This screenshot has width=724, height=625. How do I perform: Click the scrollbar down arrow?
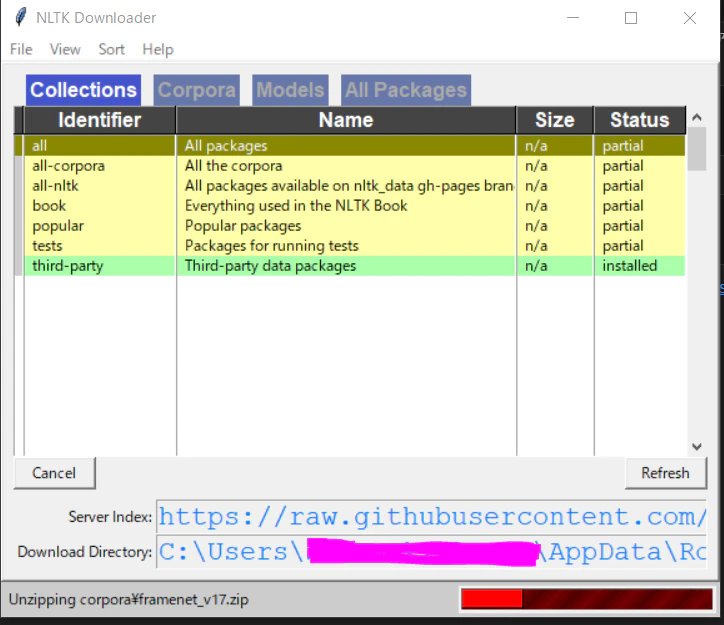pos(697,446)
